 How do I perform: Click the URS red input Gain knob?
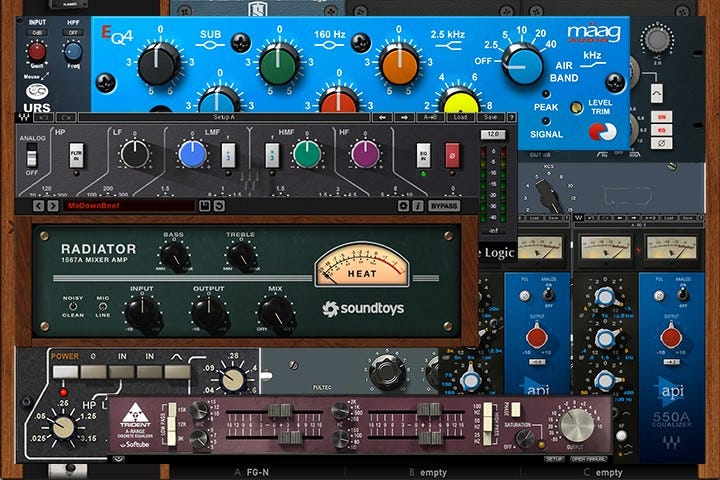(x=37, y=51)
